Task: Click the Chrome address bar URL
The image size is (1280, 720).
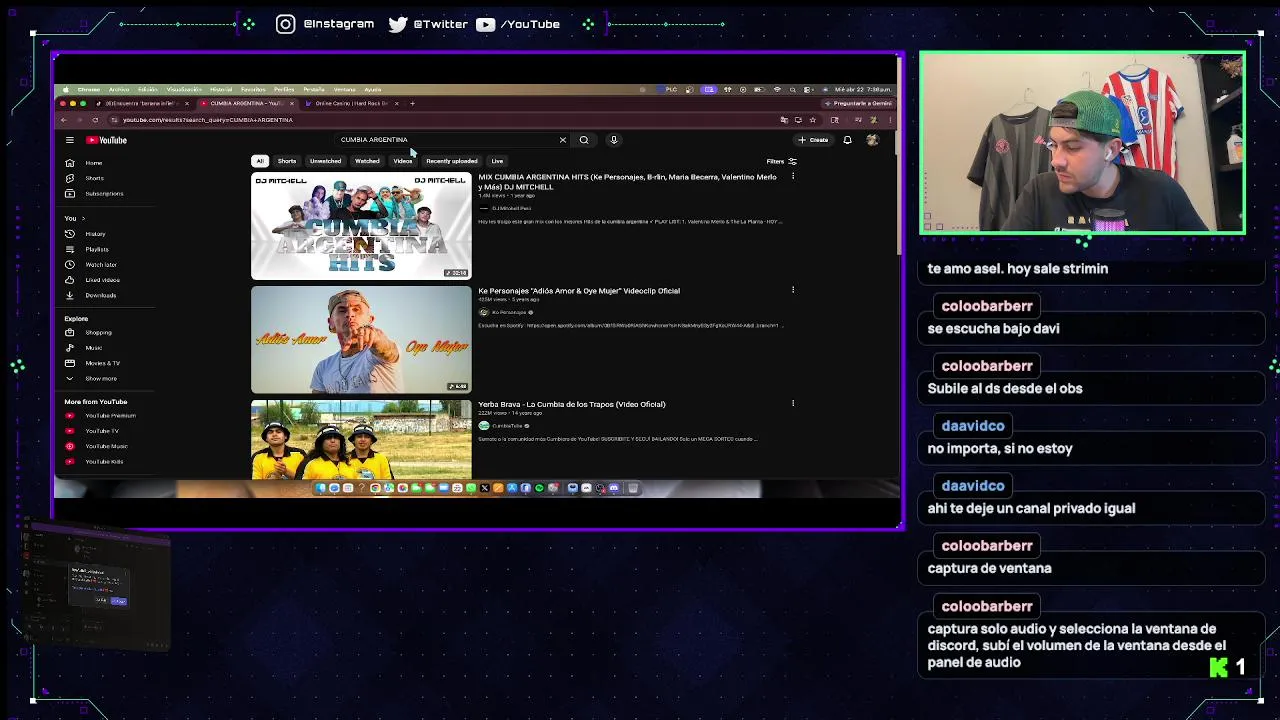Action: (x=208, y=120)
